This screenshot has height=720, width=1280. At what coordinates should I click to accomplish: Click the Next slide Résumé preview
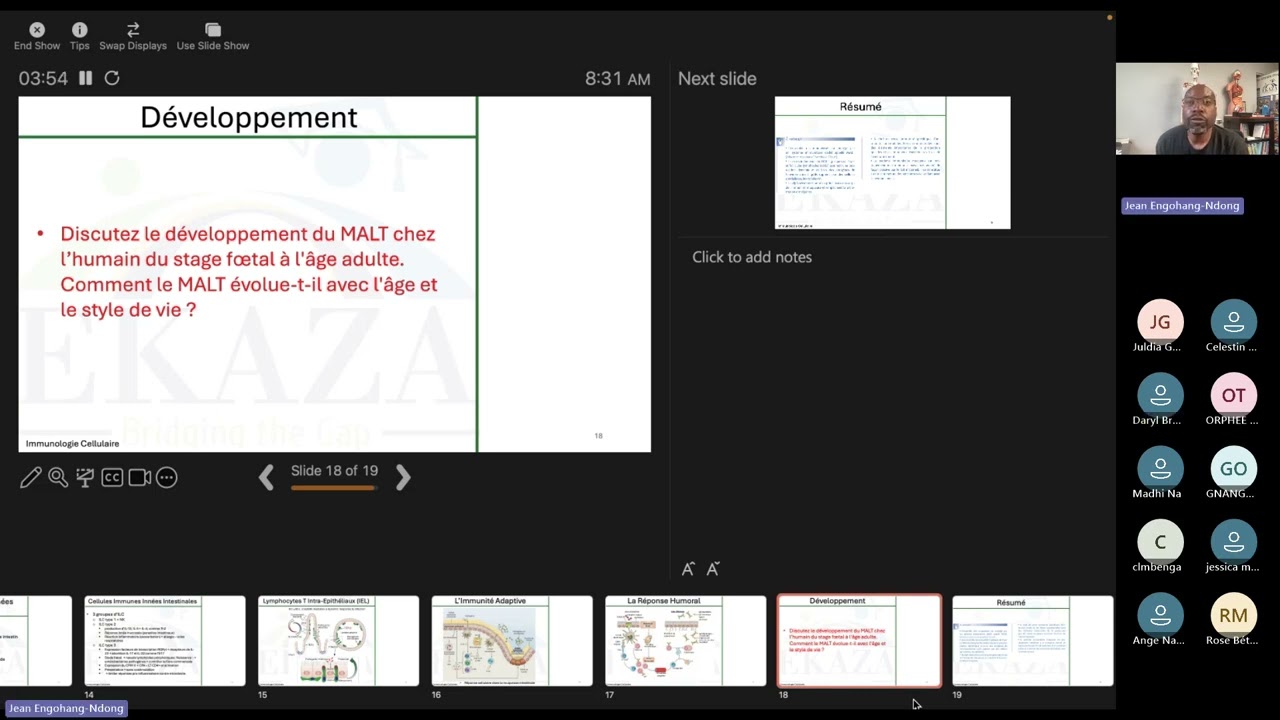point(892,163)
